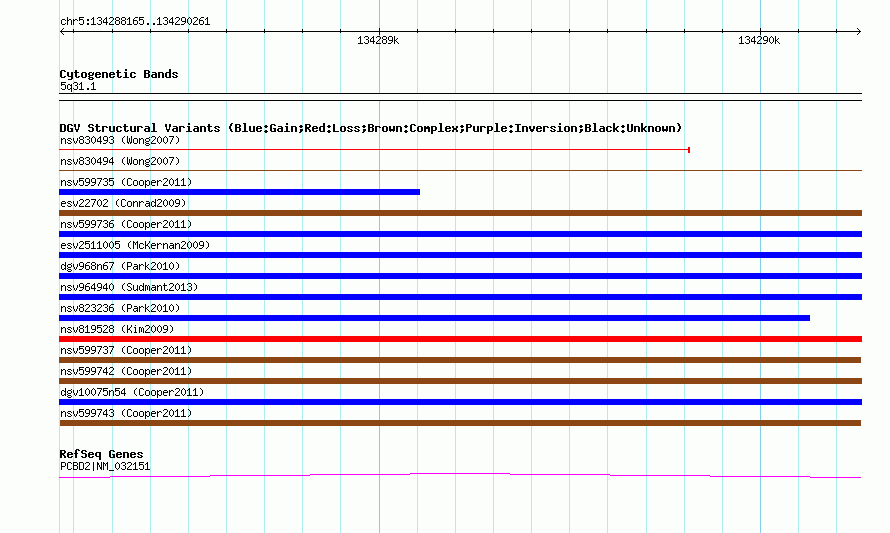
Task: Click dgv968n67 (Park2010) label
Action: coord(120,266)
